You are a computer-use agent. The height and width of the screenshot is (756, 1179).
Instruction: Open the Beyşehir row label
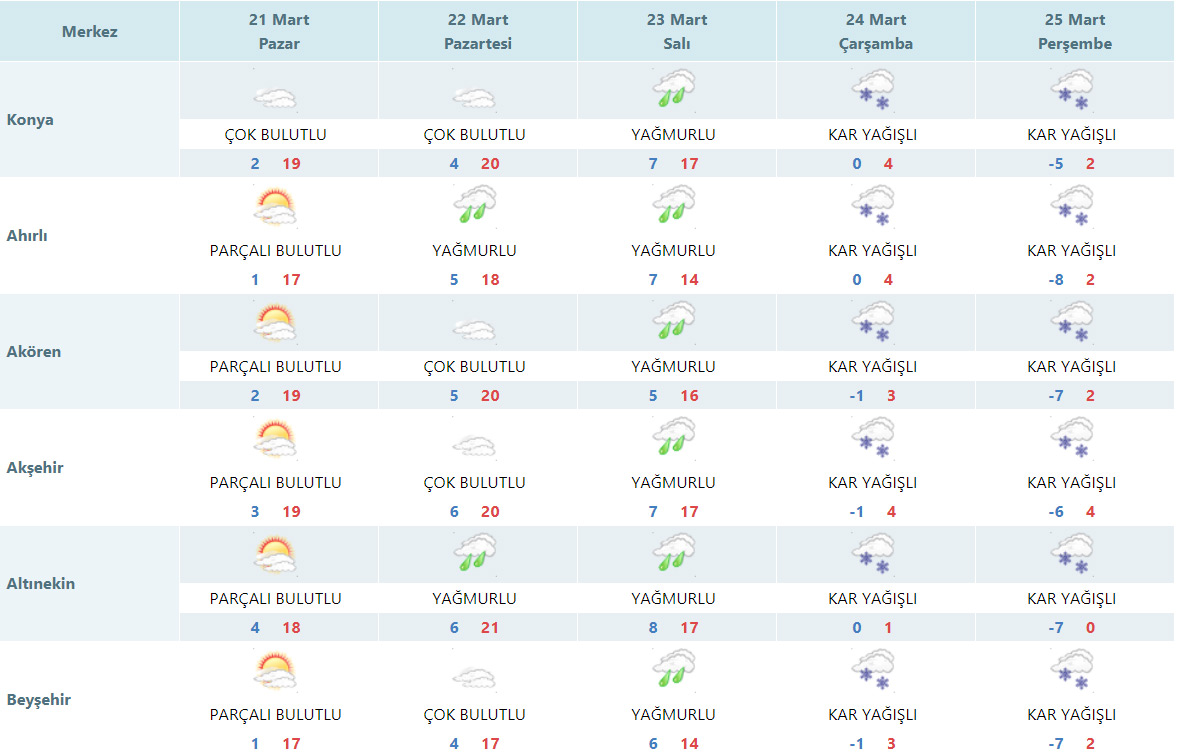39,700
